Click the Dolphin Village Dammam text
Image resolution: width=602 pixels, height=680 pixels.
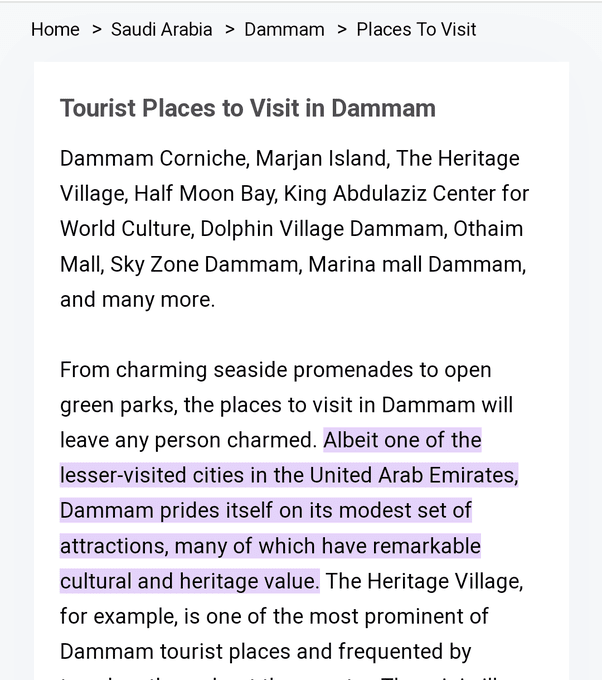coord(322,228)
